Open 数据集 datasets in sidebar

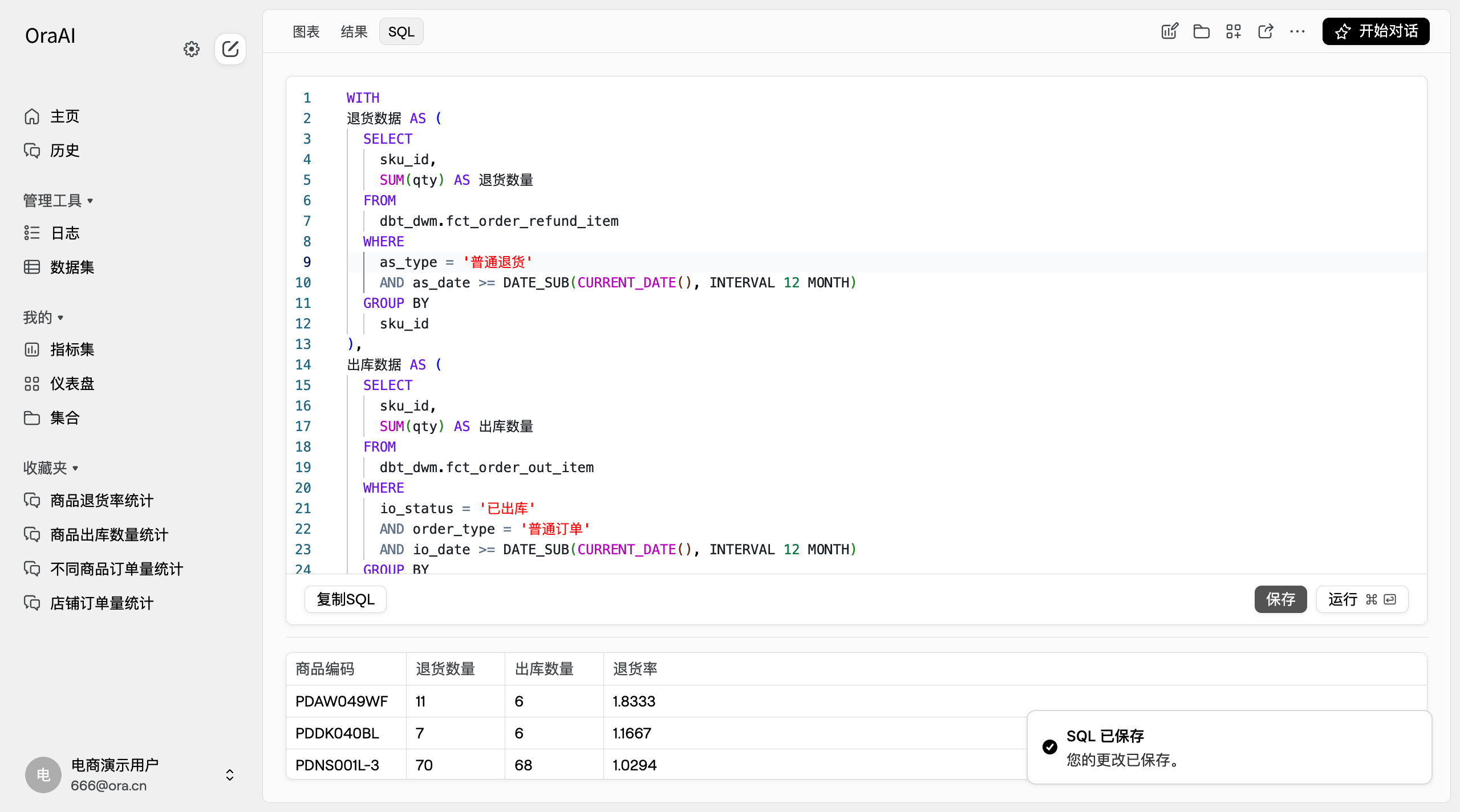tap(72, 267)
